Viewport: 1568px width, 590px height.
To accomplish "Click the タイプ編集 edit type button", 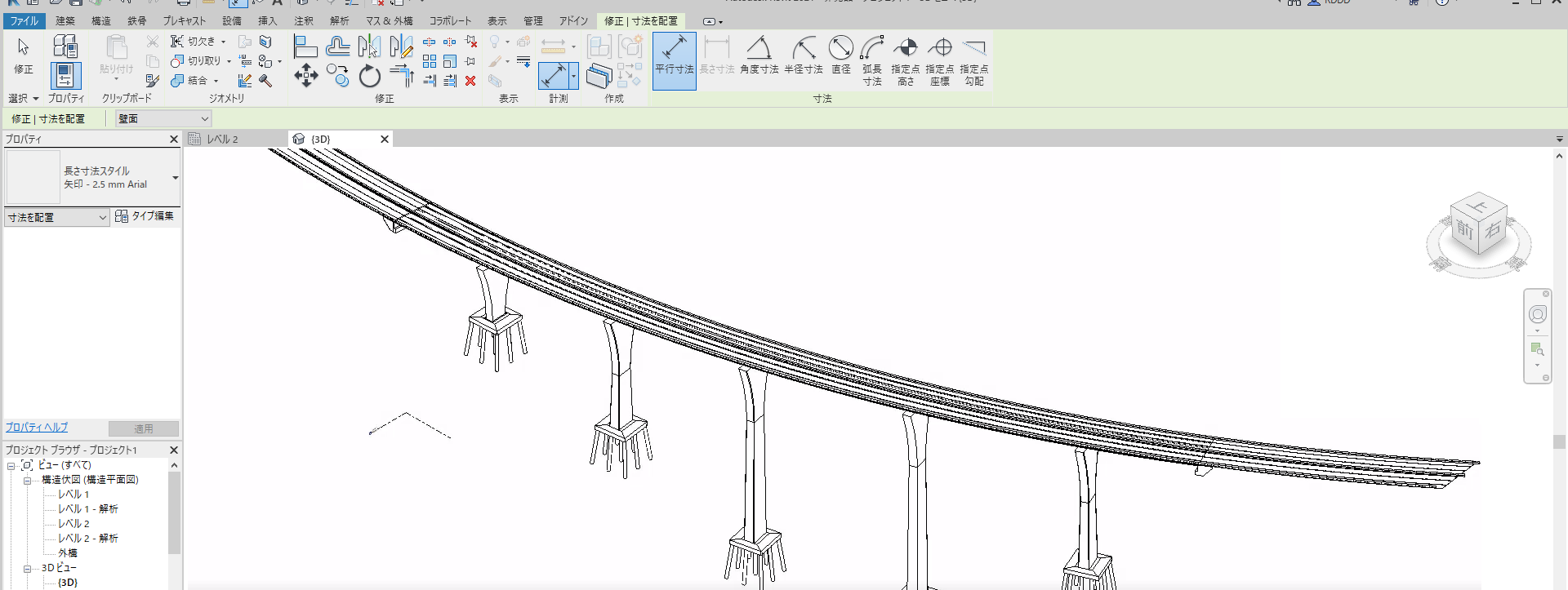I will [145, 216].
